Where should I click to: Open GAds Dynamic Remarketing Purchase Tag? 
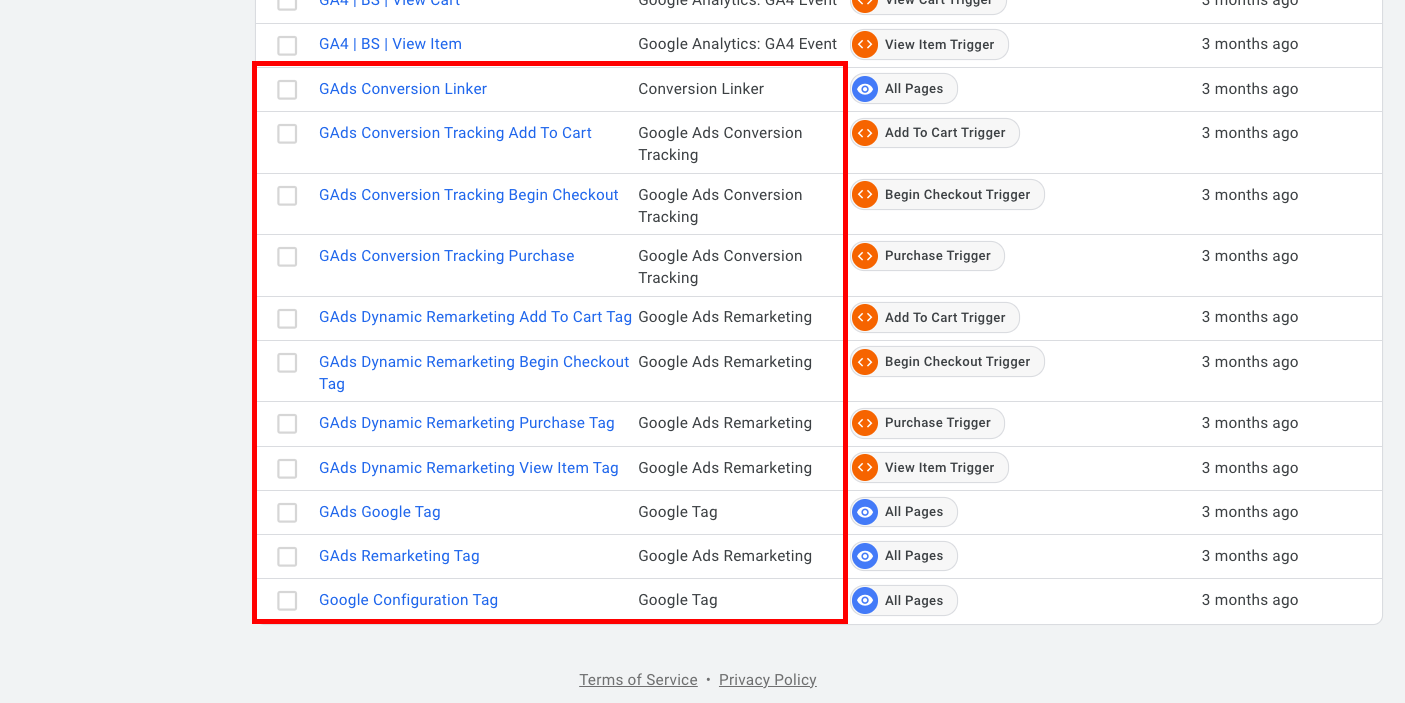point(467,423)
